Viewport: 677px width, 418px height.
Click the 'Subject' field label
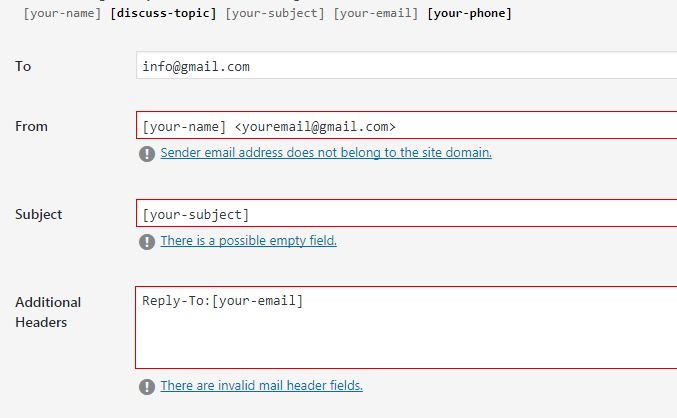(x=38, y=214)
